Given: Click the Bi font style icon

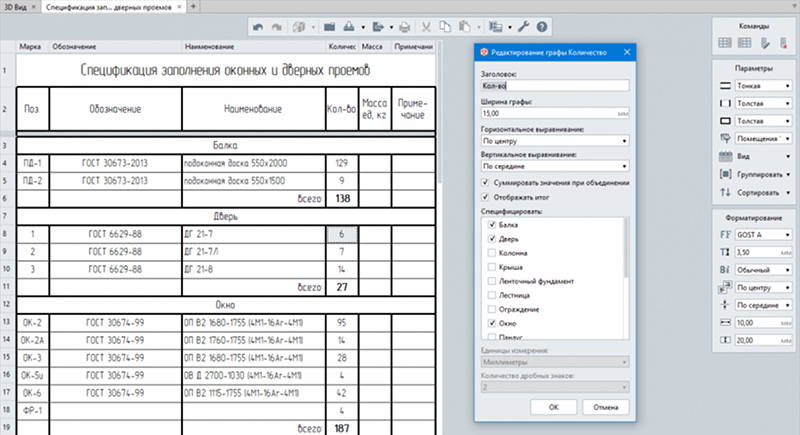Looking at the screenshot, I should (x=725, y=270).
